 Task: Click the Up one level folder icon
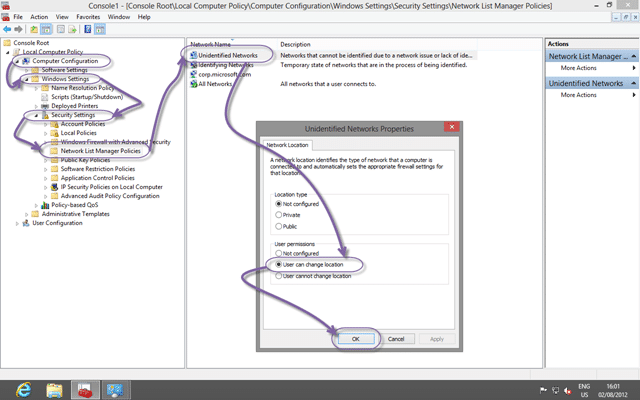[x=34, y=29]
